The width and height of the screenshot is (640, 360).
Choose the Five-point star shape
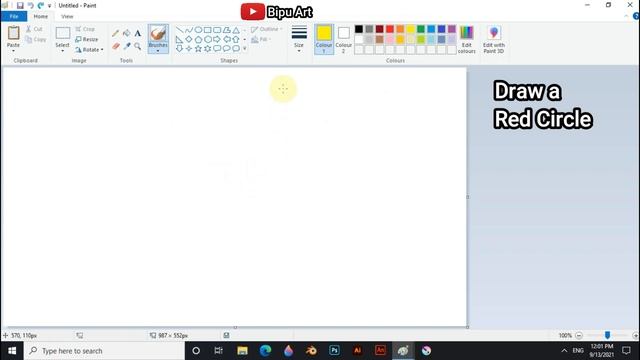click(198, 49)
